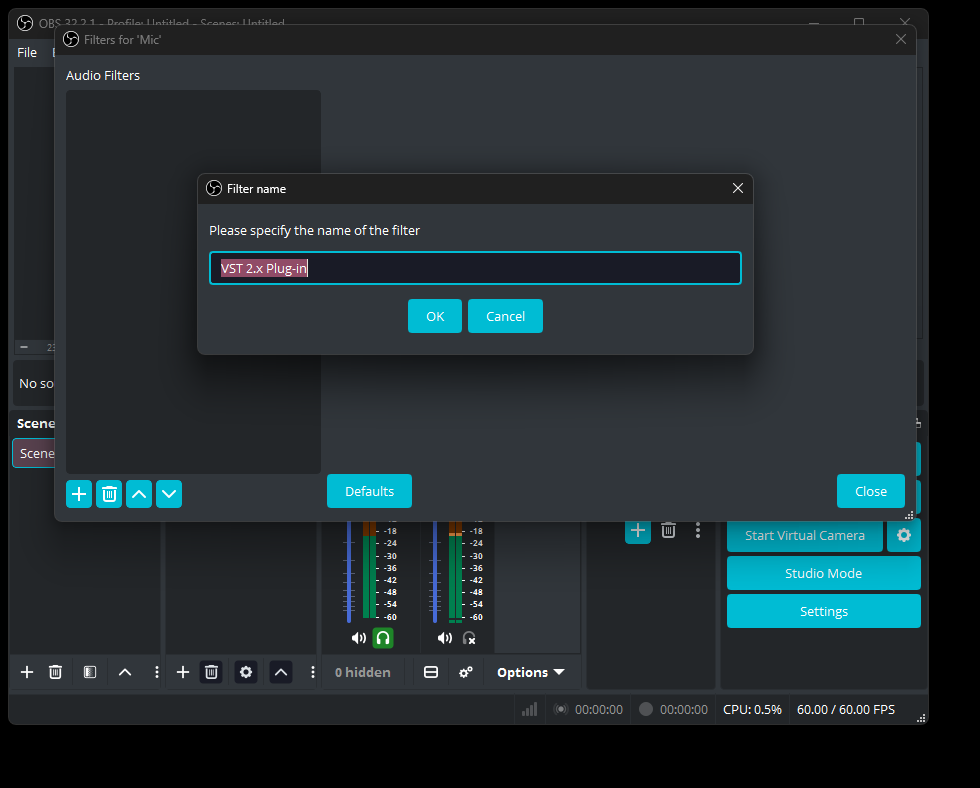
Task: Click the filter name text field
Action: (x=475, y=268)
